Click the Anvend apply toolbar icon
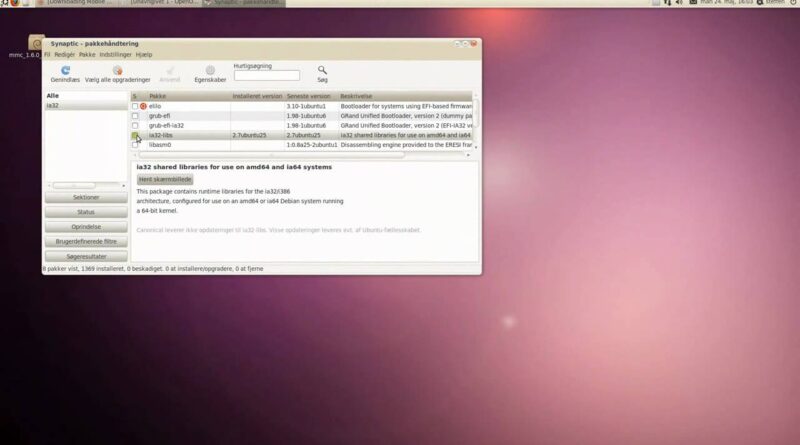 170,70
